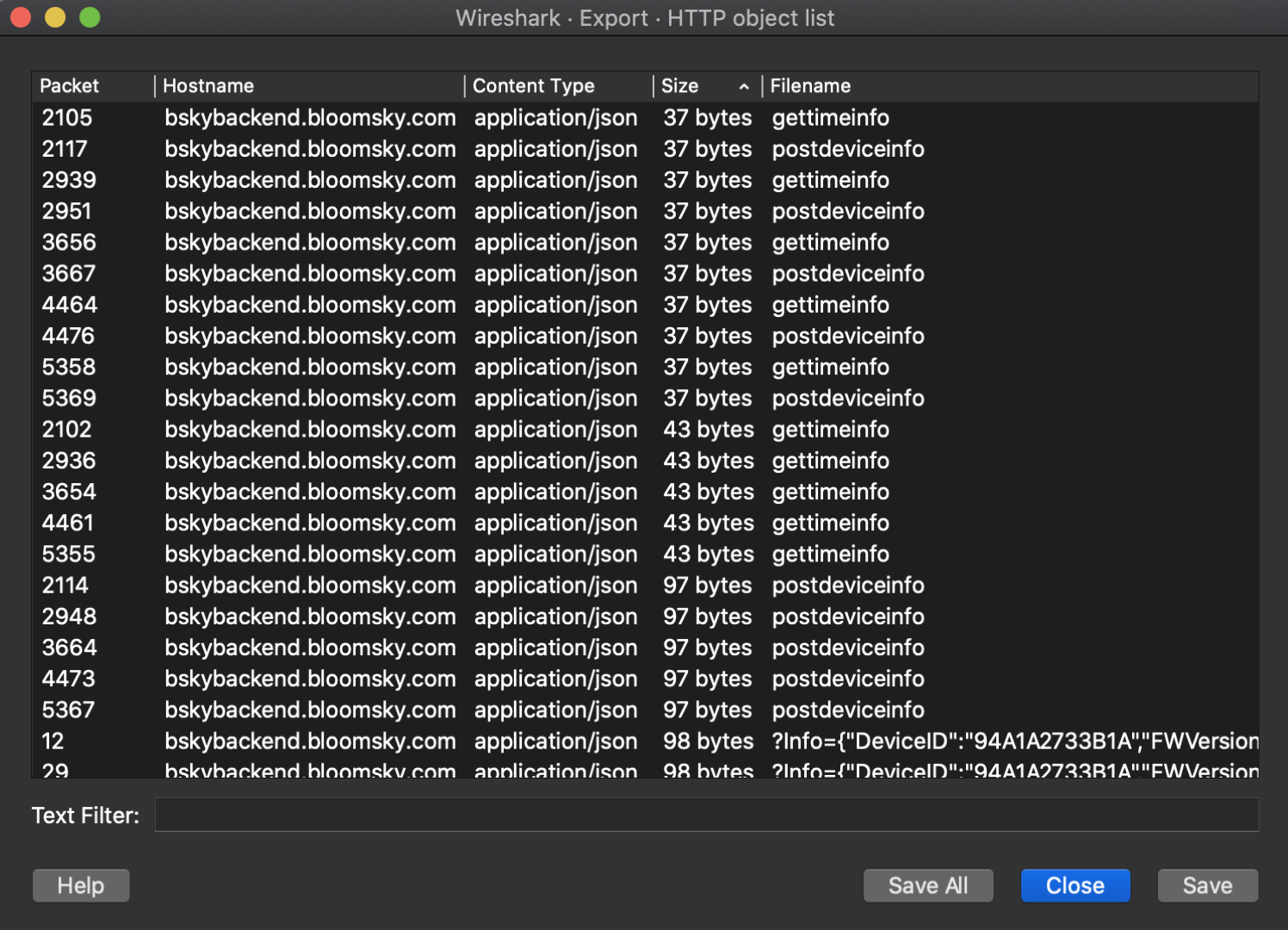This screenshot has width=1288, height=930.
Task: Select packet 3664 row
Action: (x=645, y=648)
